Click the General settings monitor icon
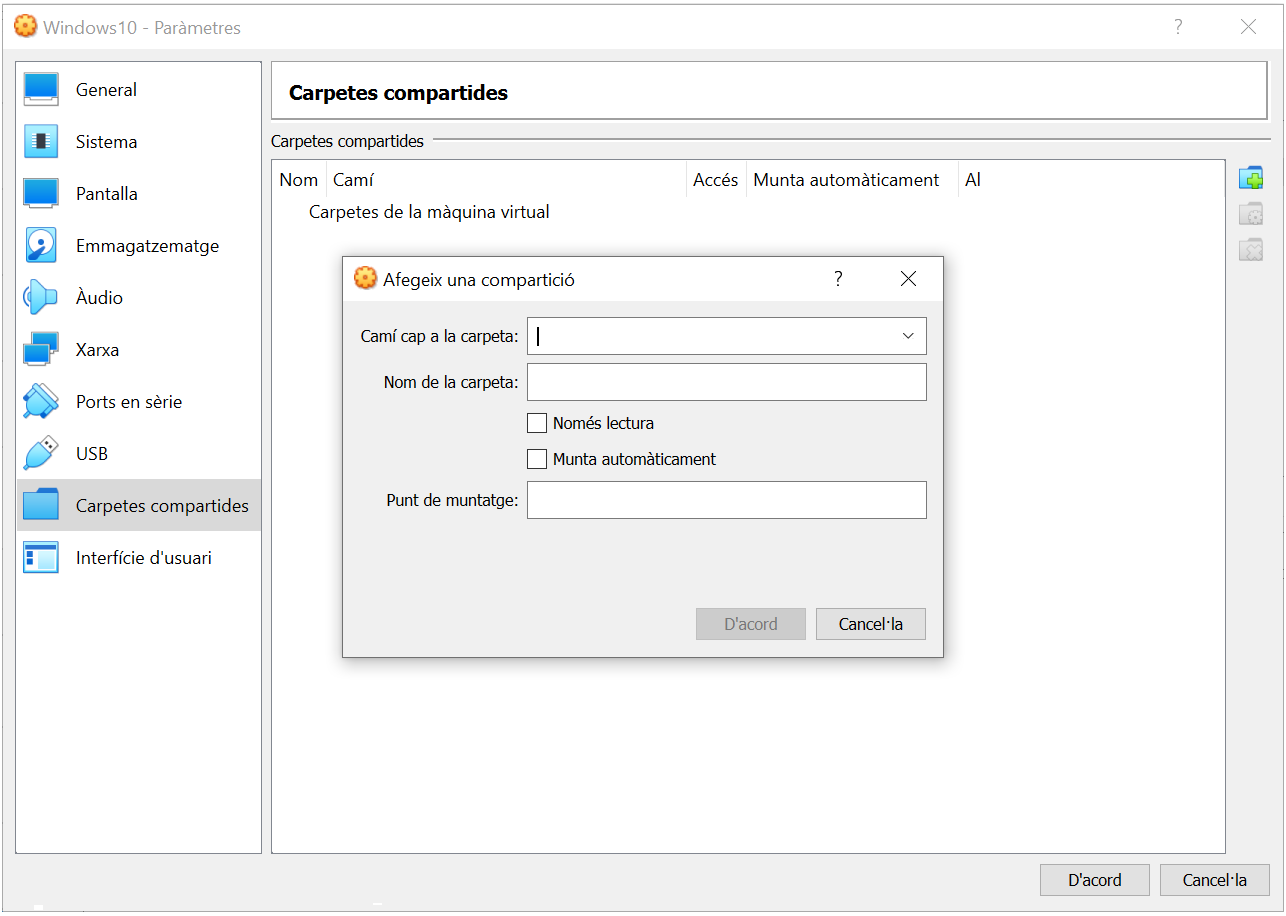 coord(41,90)
